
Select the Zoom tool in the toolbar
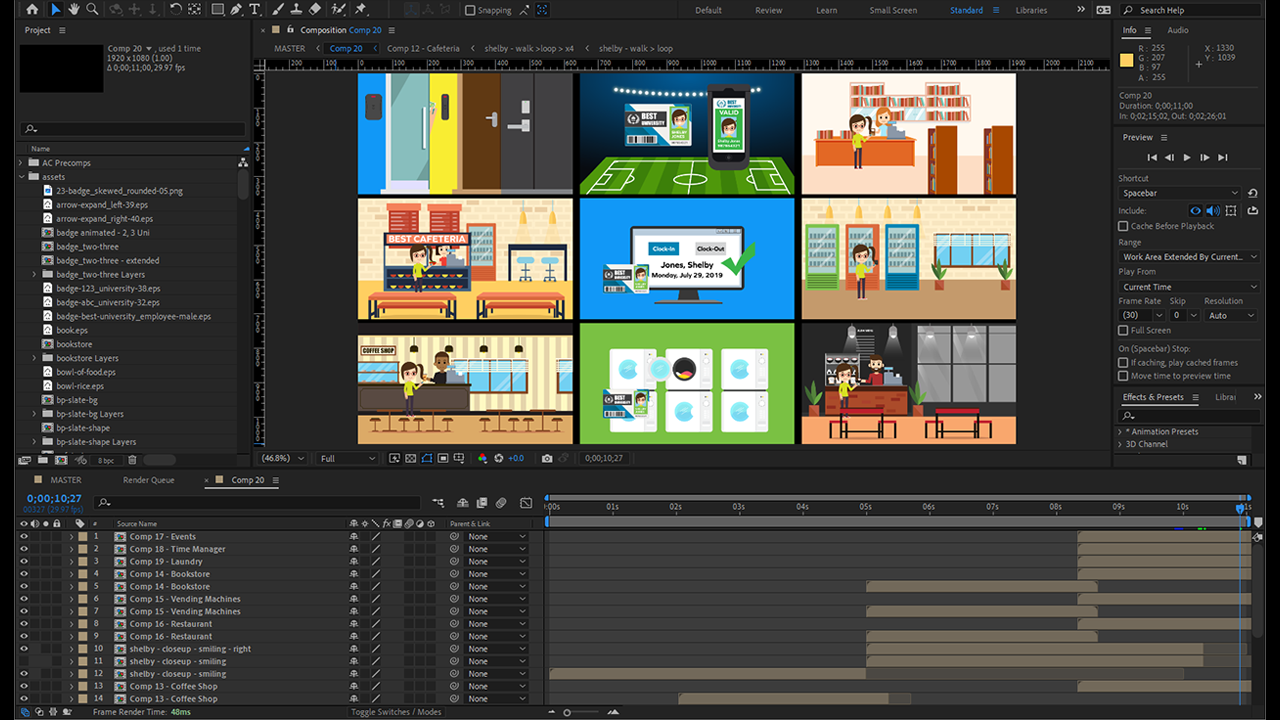[92, 9]
